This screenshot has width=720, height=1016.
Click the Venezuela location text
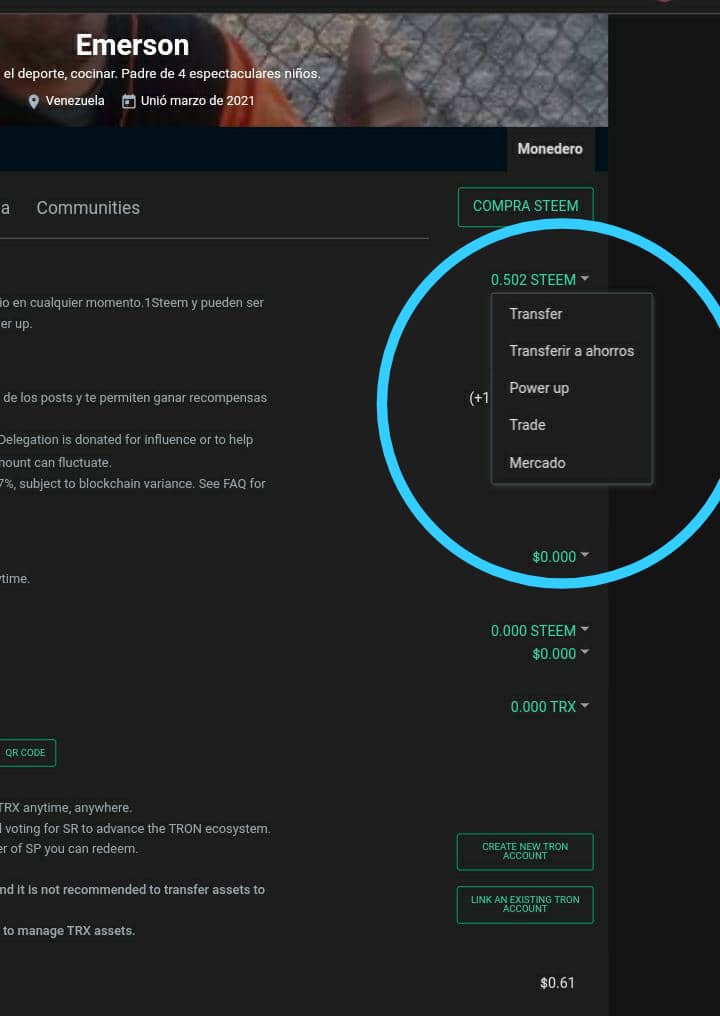75,101
